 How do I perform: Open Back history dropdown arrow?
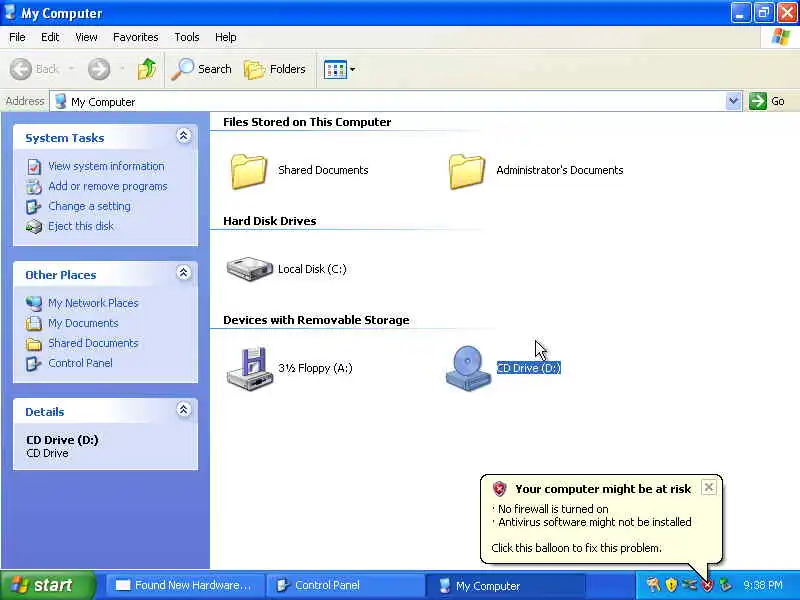click(x=71, y=69)
